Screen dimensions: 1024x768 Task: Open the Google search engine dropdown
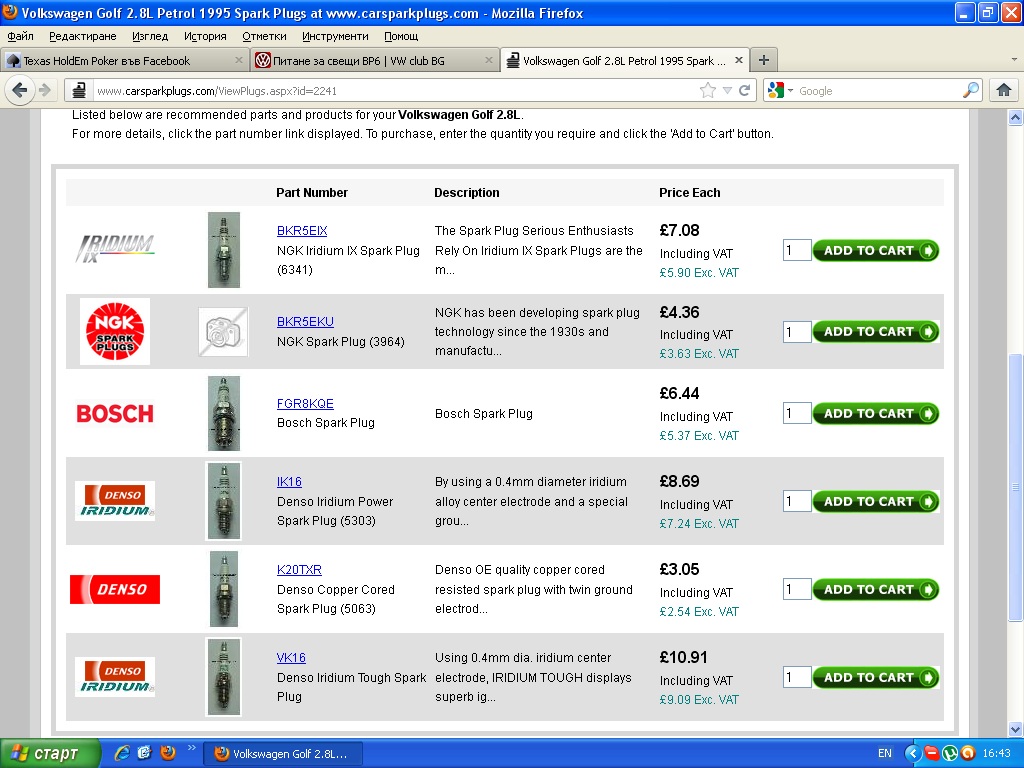(x=781, y=91)
